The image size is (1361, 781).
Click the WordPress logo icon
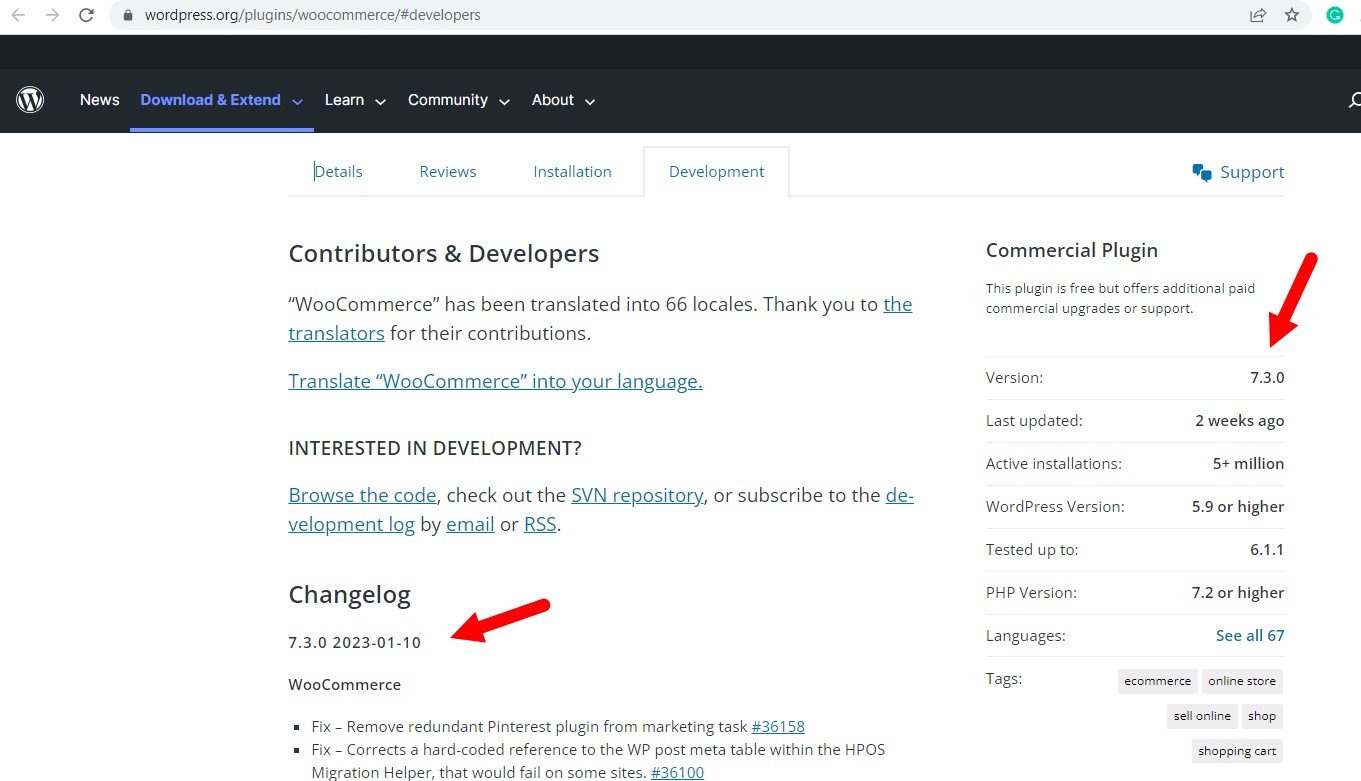[x=30, y=99]
